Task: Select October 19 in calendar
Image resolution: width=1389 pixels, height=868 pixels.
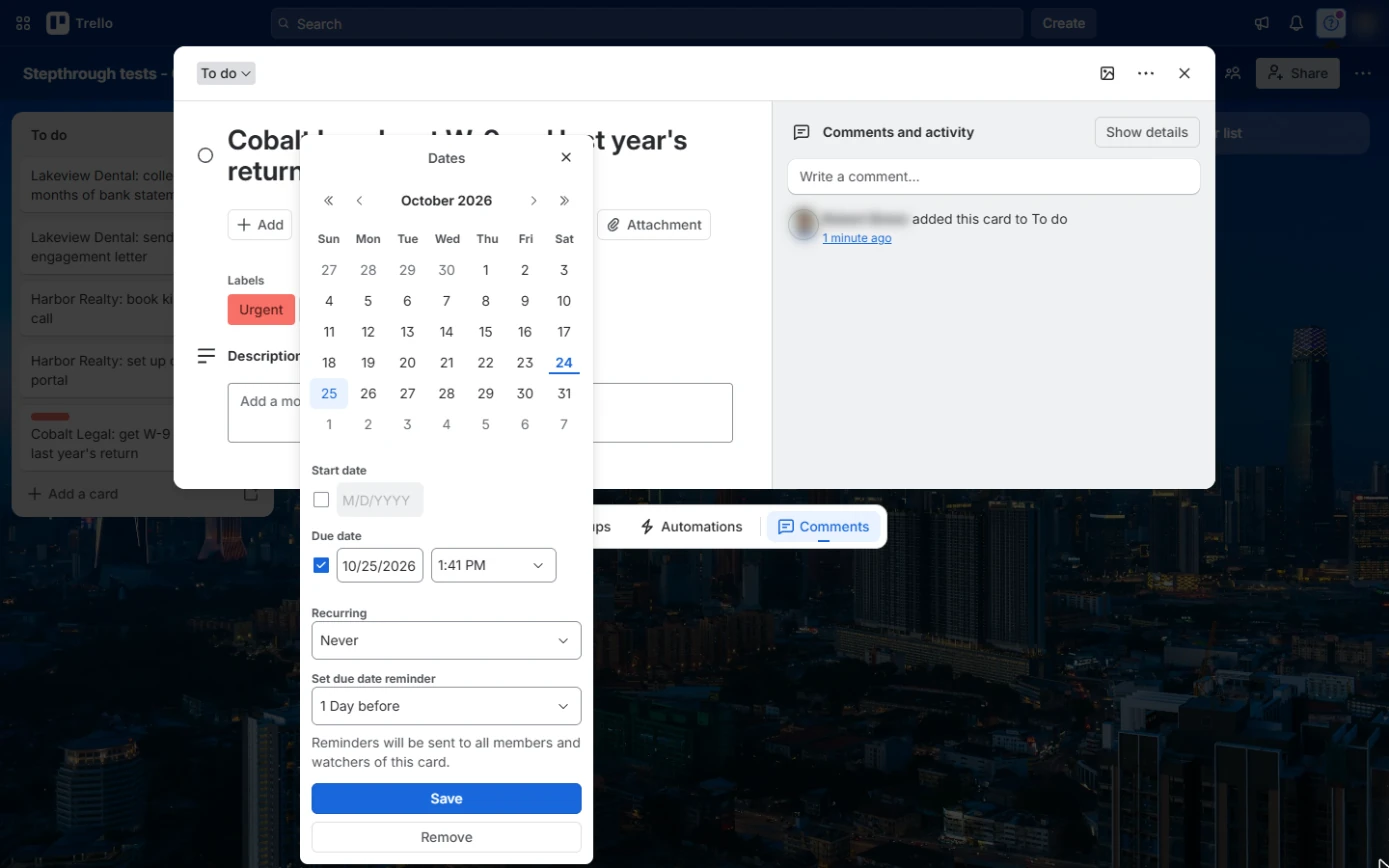Action: pyautogui.click(x=368, y=363)
